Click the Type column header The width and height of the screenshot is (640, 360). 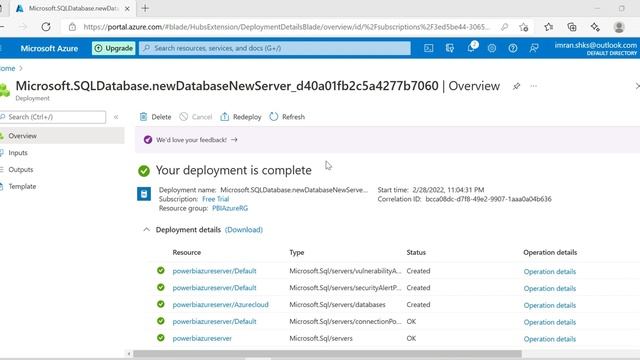point(297,252)
